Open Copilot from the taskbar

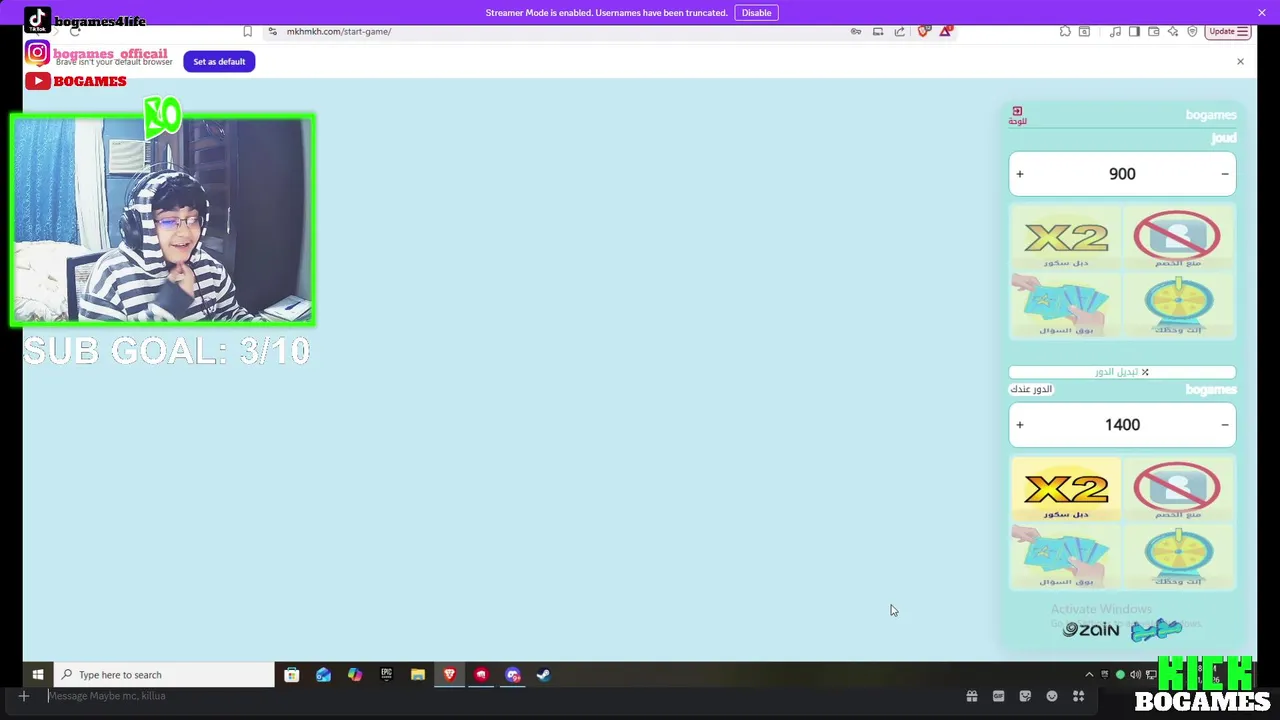tap(355, 675)
